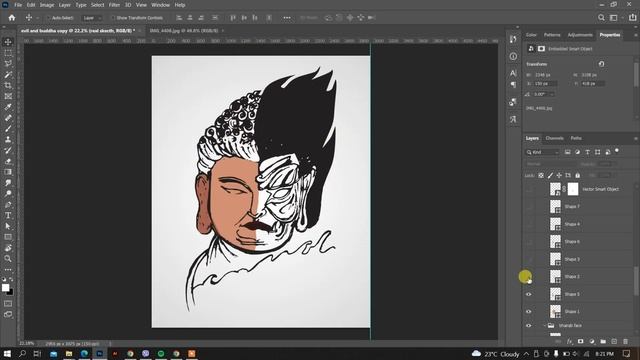The width and height of the screenshot is (640, 360).
Task: Select the Spot Healing Brush tool
Action: [x=8, y=118]
